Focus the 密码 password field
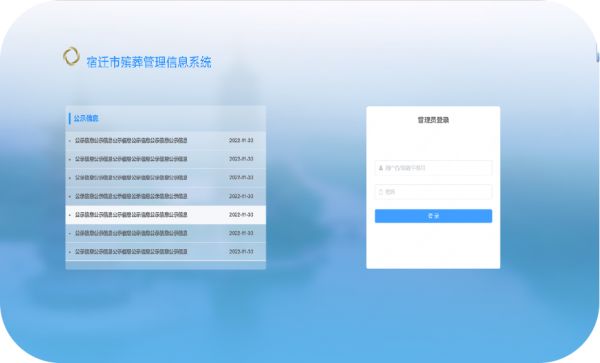The width and height of the screenshot is (600, 363). point(433,192)
